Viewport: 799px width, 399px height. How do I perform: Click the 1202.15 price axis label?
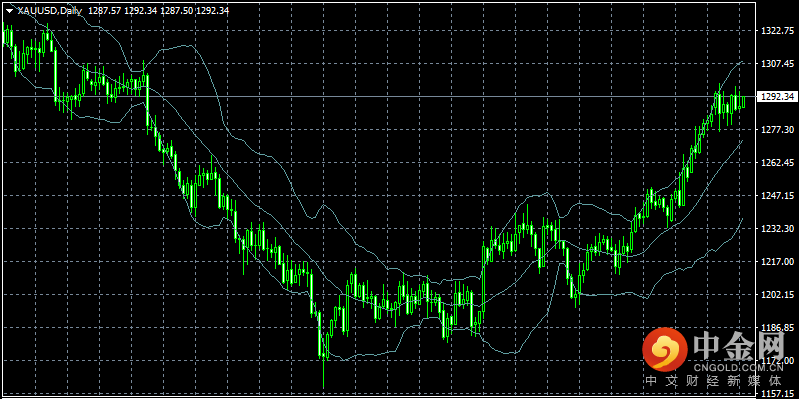coord(776,294)
